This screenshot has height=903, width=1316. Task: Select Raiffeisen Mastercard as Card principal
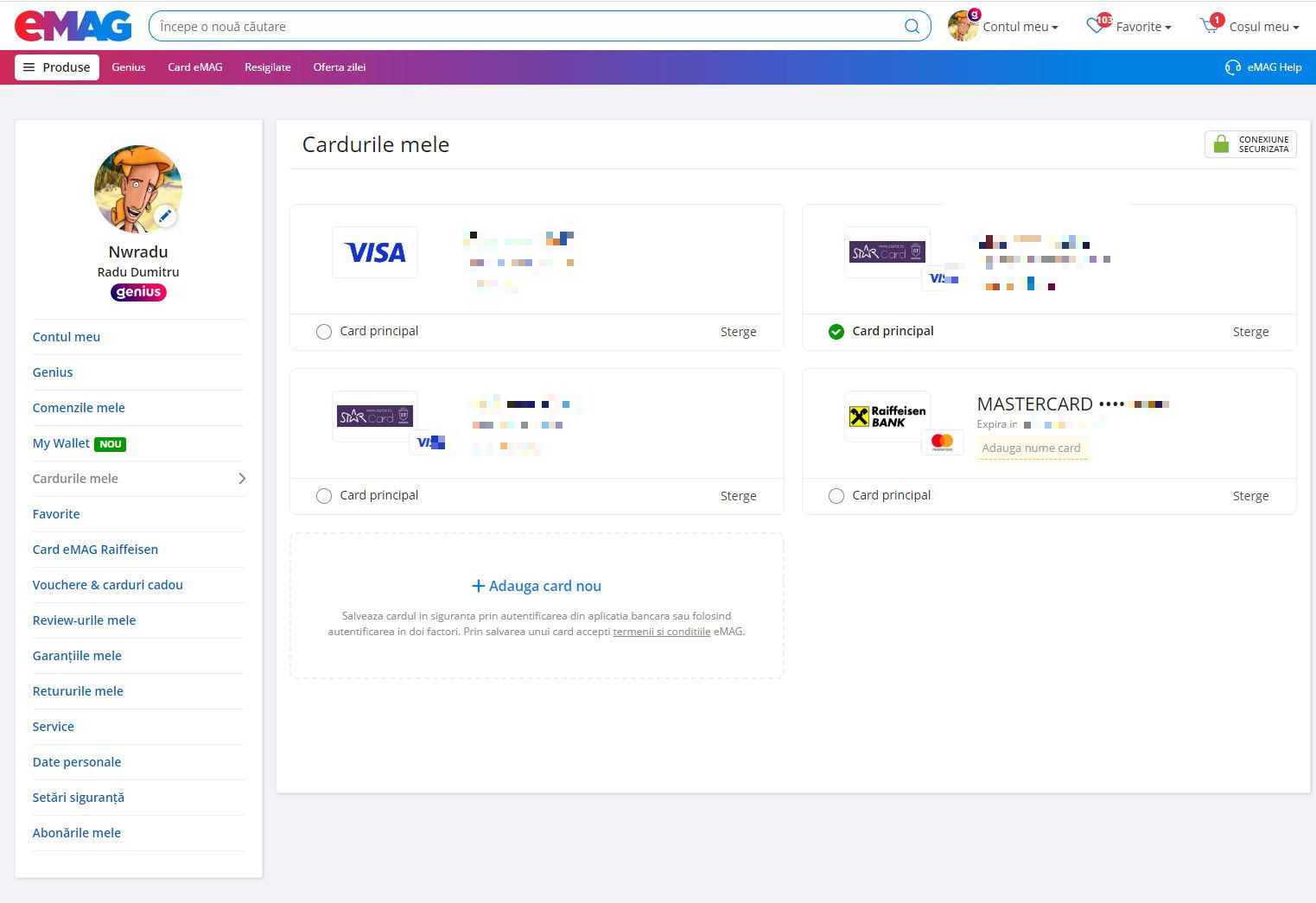[836, 496]
